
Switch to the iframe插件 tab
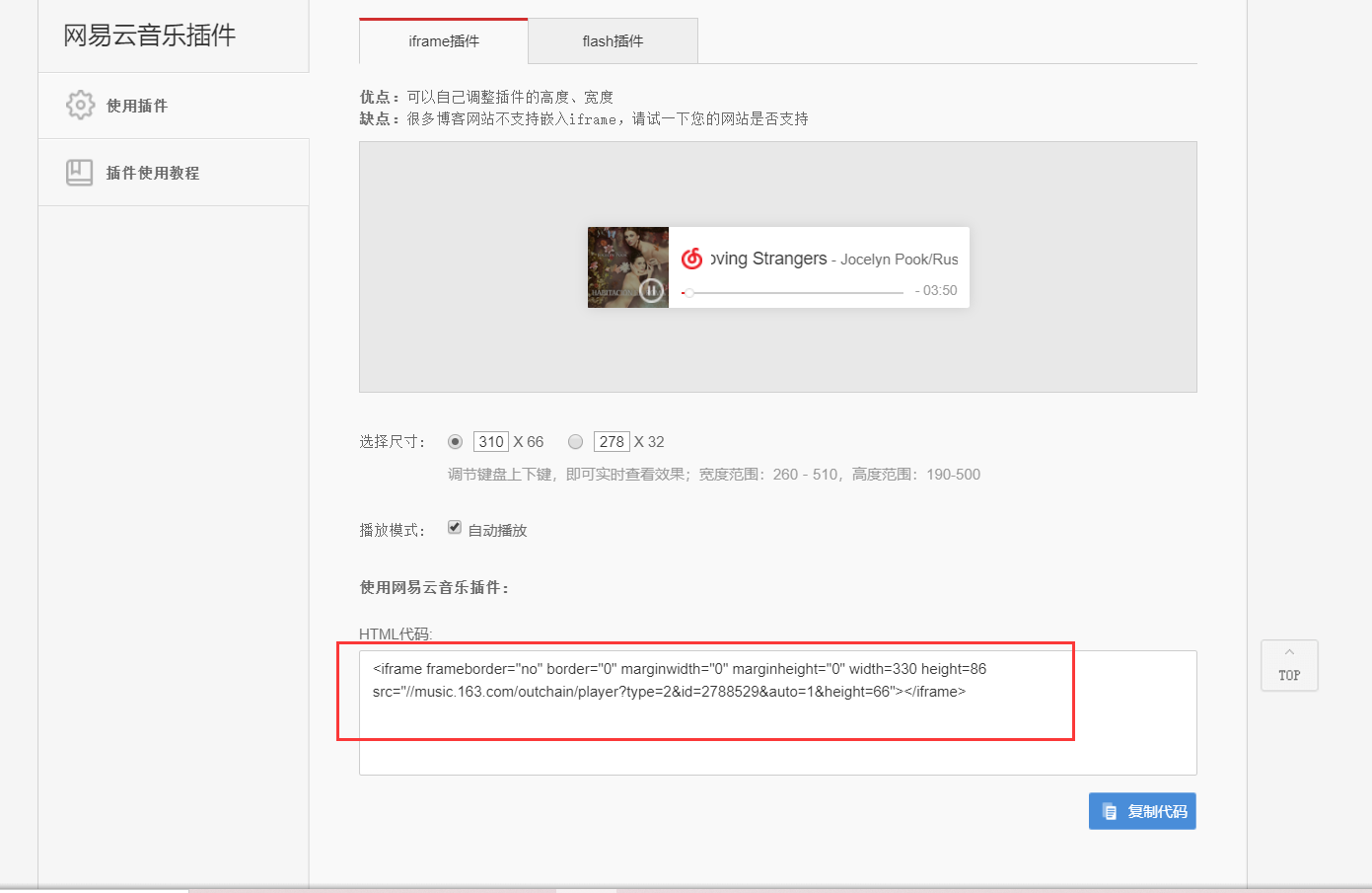click(444, 40)
